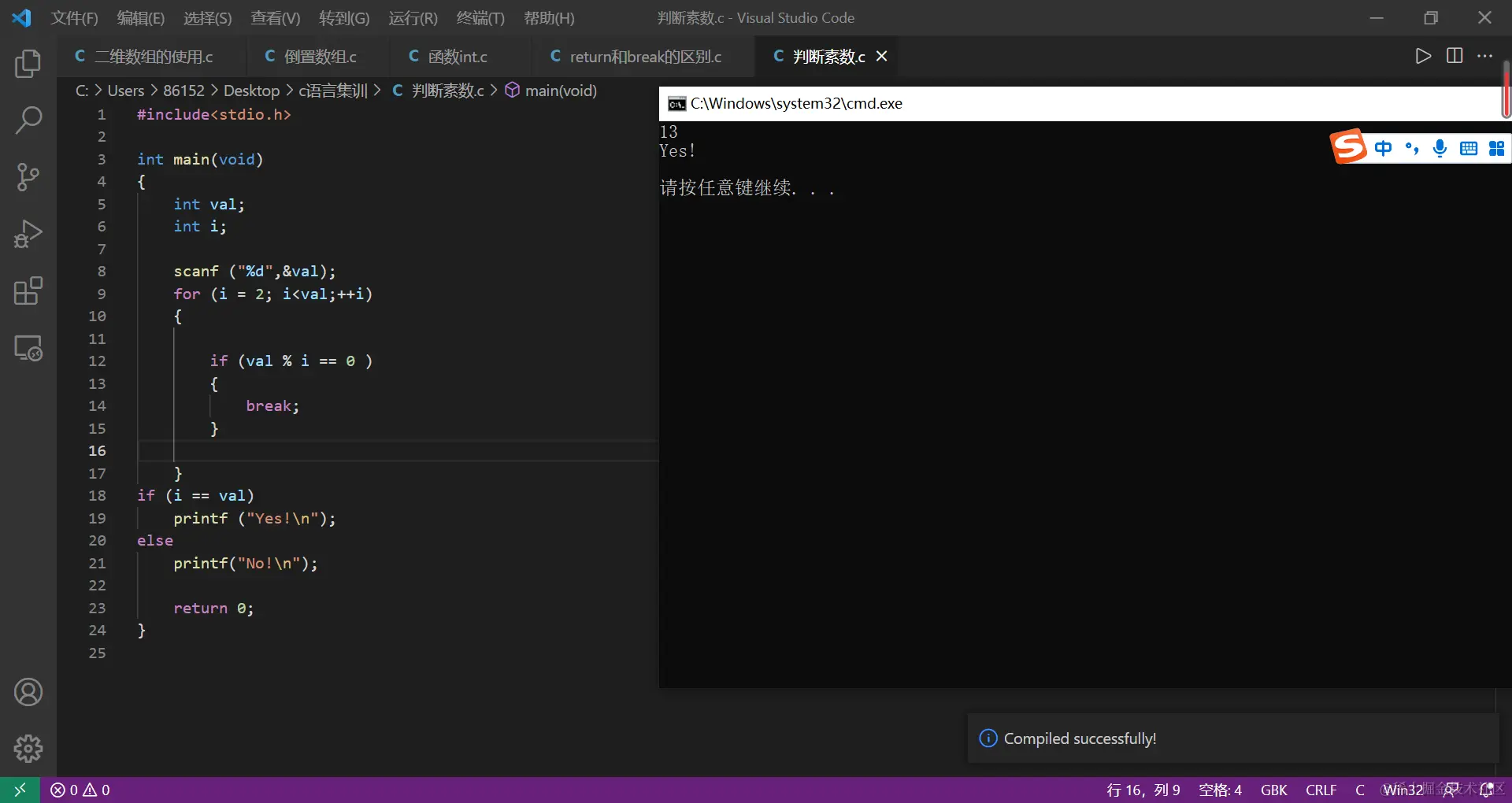Open the 编辑(E) menu
This screenshot has height=803, width=1512.
click(x=140, y=17)
